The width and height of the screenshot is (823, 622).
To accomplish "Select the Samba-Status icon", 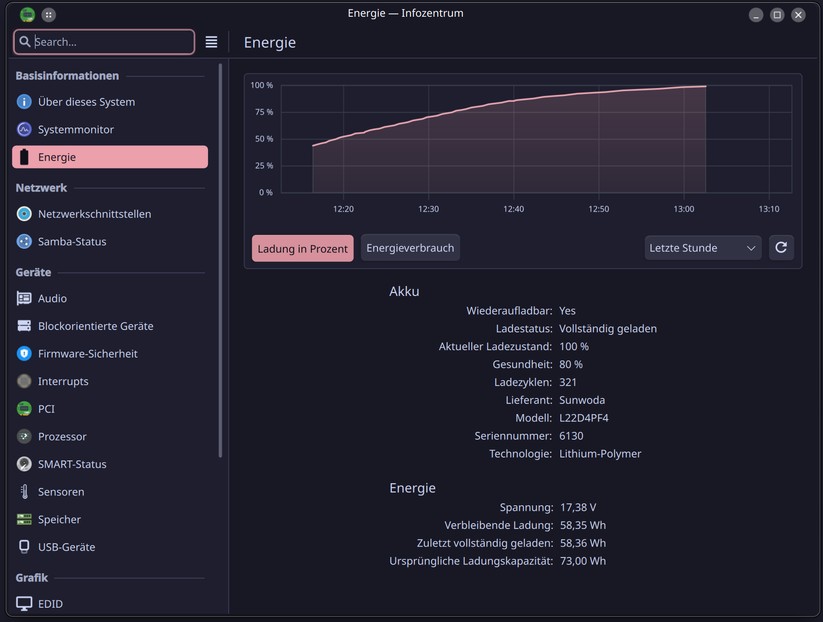I will pyautogui.click(x=25, y=242).
